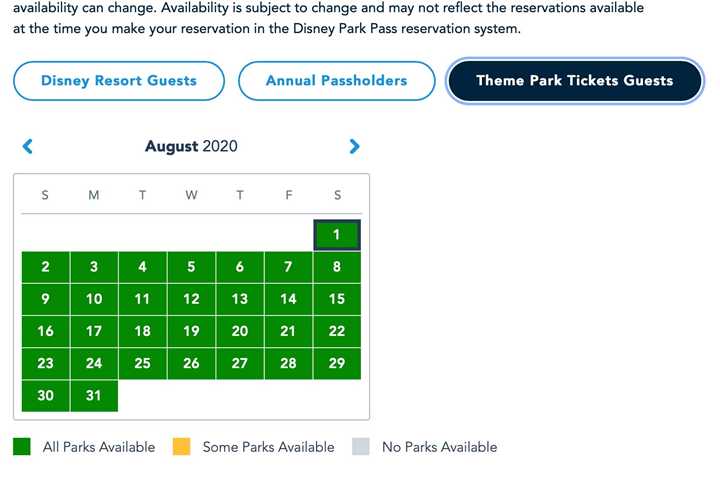Click the green All Parks Available swatch
720x480 pixels.
(22, 447)
